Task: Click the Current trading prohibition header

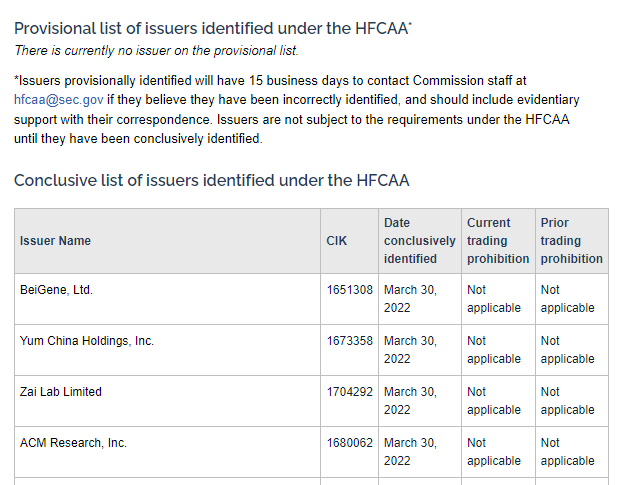Action: (497, 241)
